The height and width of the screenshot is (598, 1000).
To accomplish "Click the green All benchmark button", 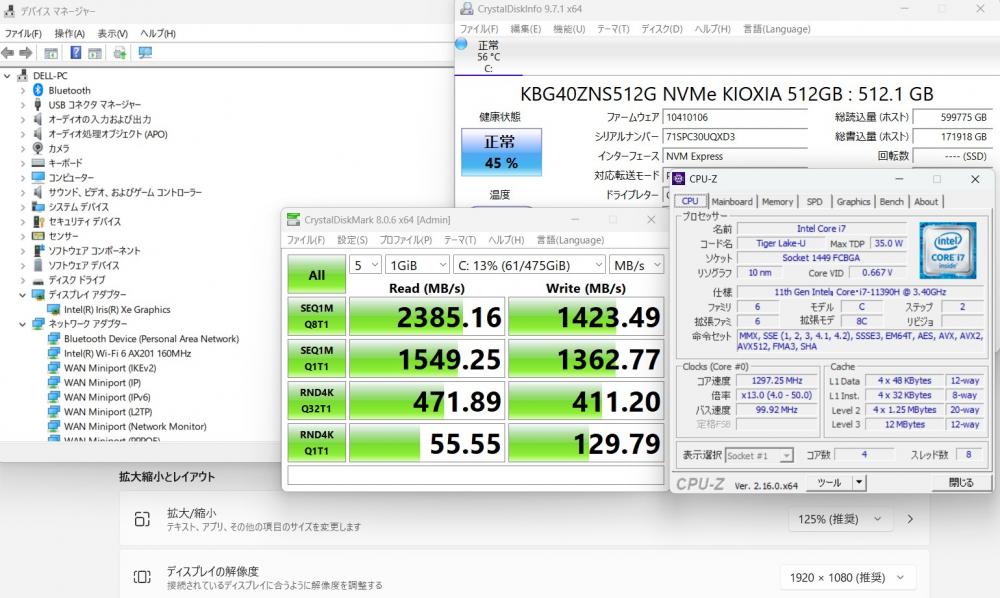I will [x=316, y=275].
